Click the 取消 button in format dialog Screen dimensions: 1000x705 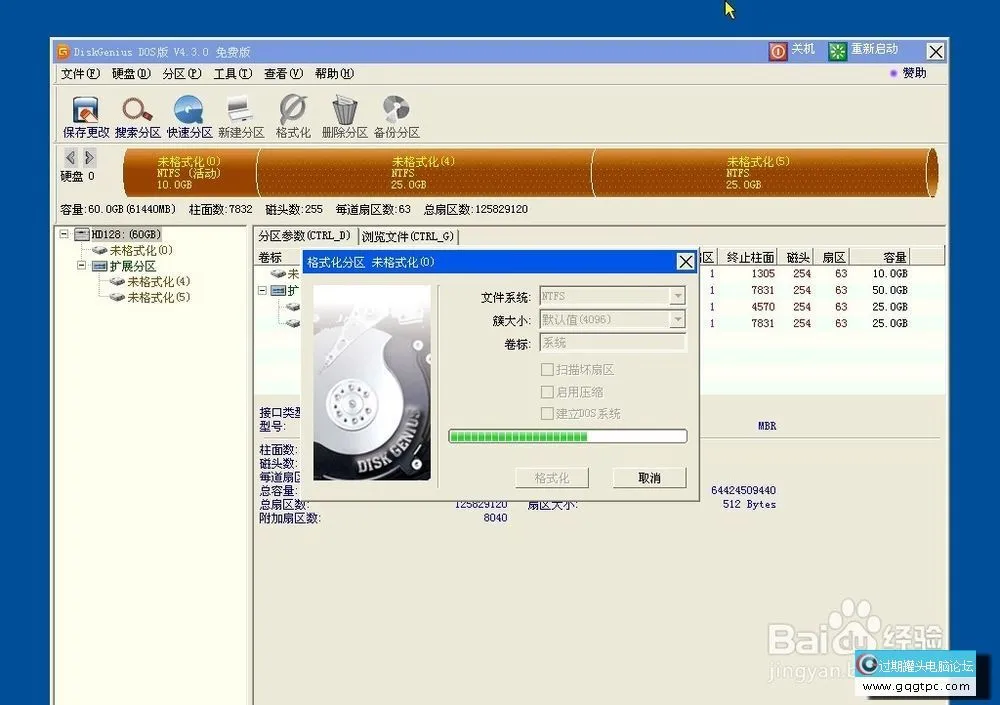(x=648, y=477)
